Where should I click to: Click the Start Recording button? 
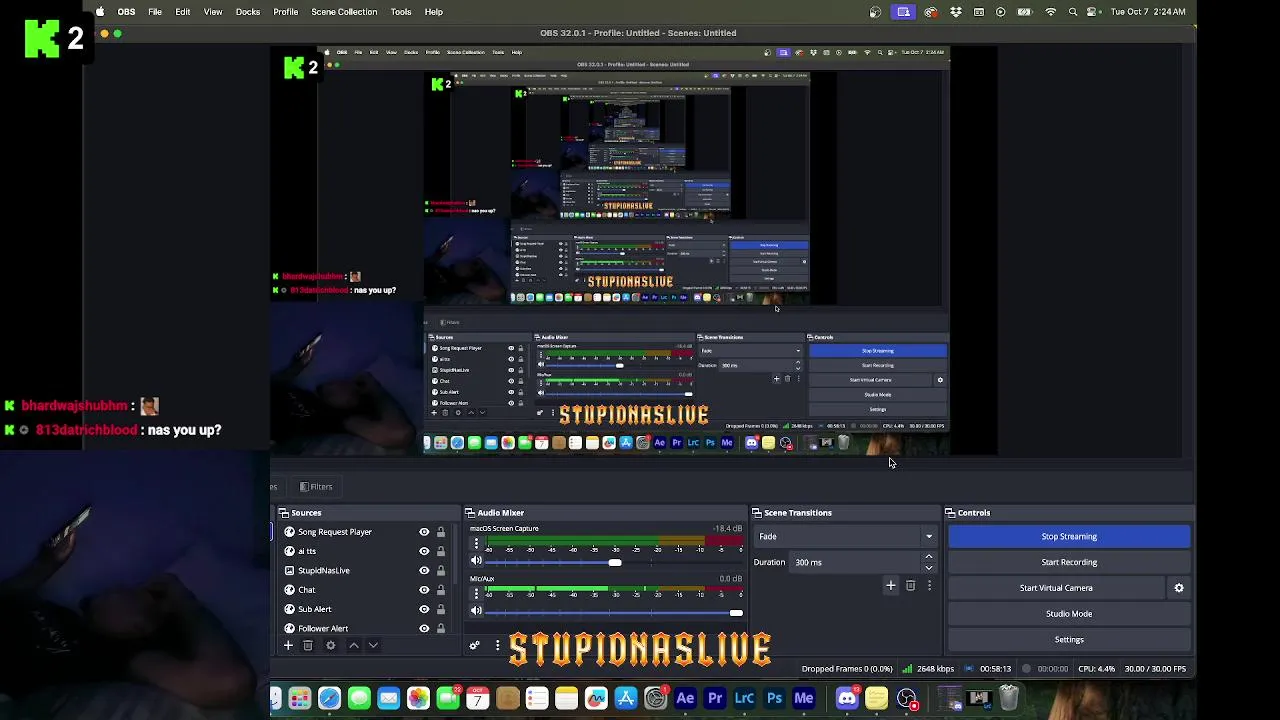pos(1069,562)
